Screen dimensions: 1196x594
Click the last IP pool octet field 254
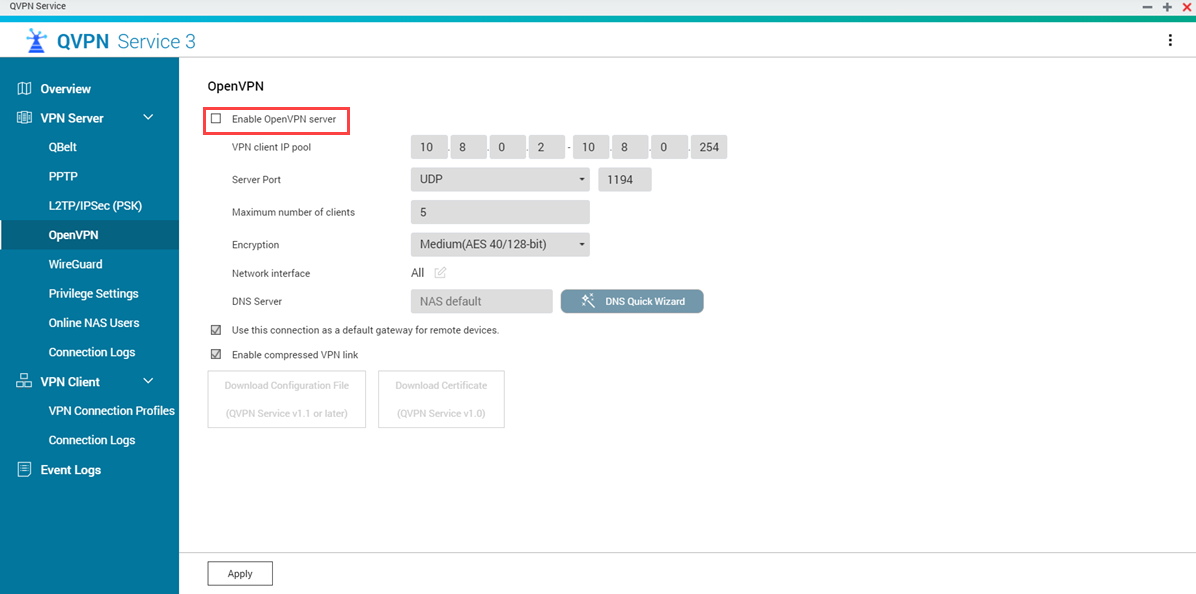click(x=709, y=147)
